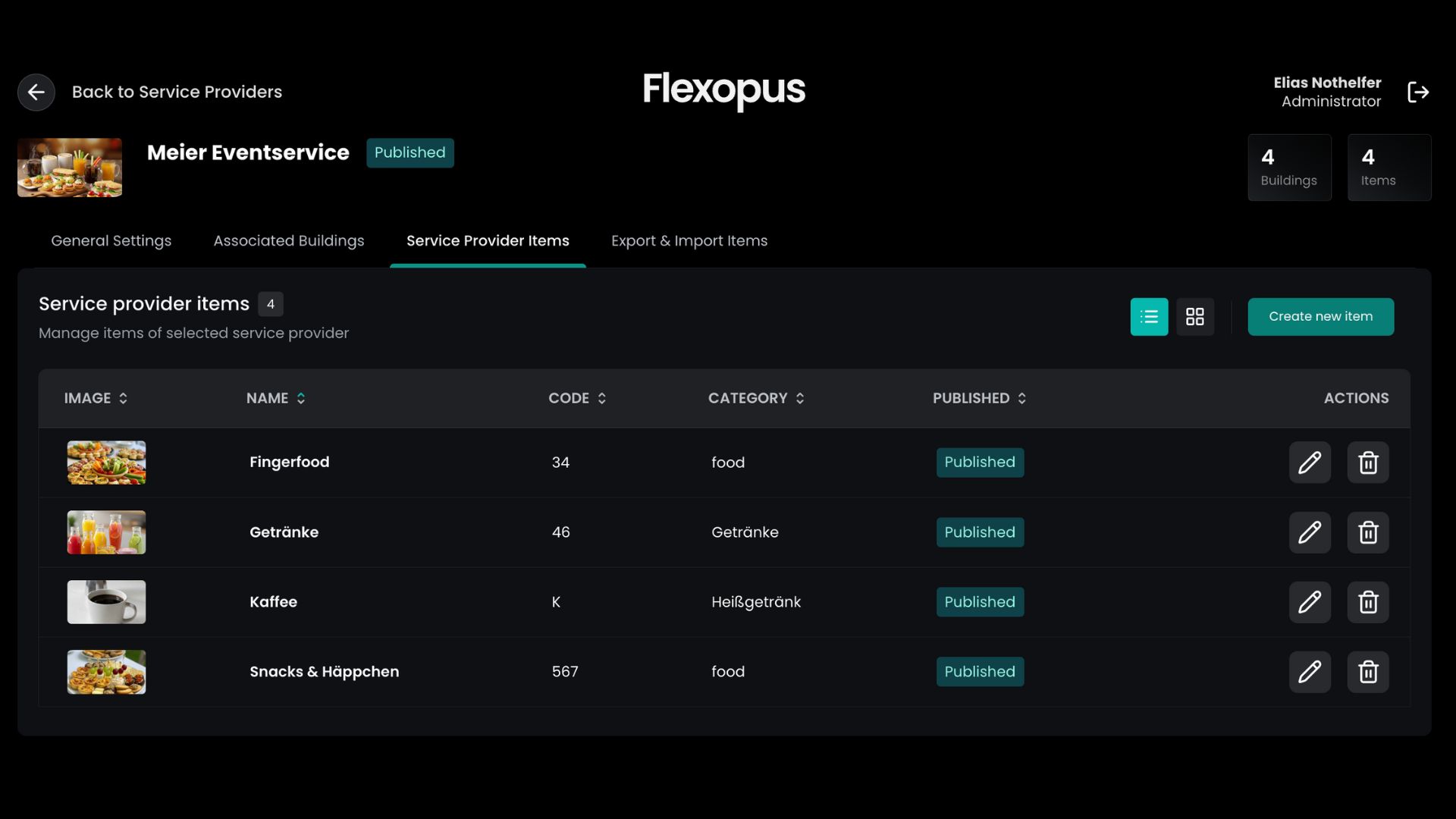Click the food category in Fingerfood row

pyautogui.click(x=728, y=463)
